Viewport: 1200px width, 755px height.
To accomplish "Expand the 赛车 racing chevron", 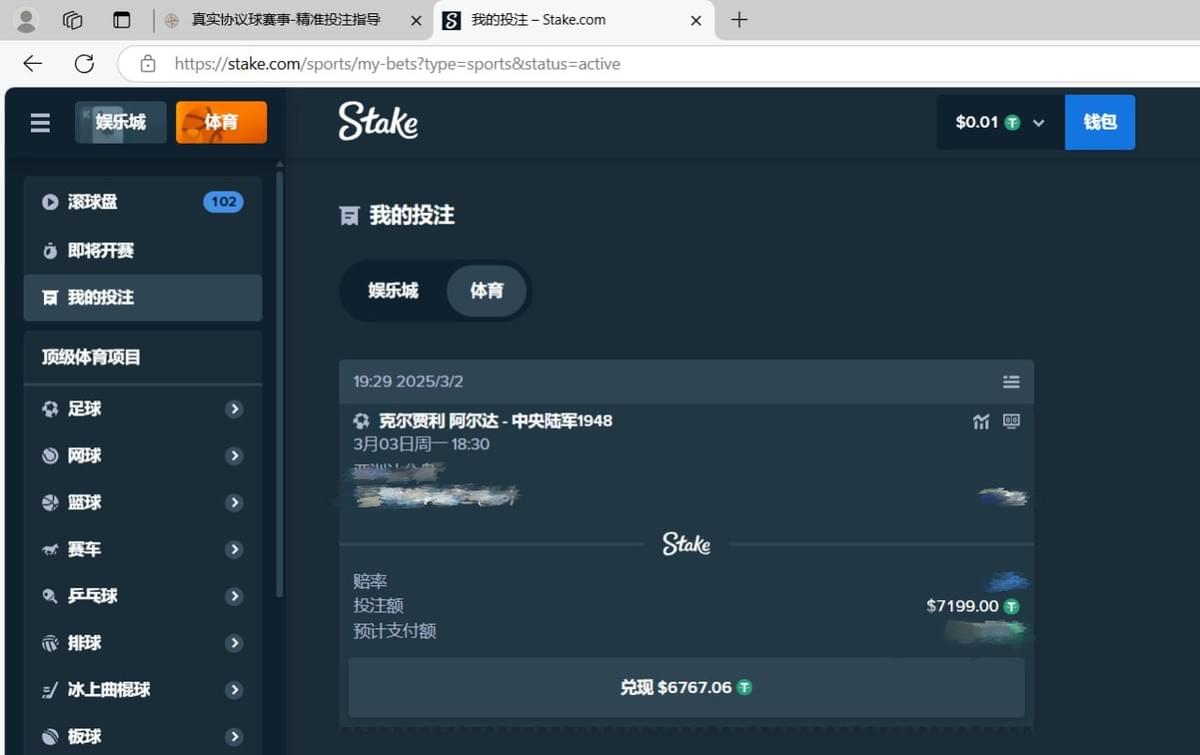I will (234, 549).
